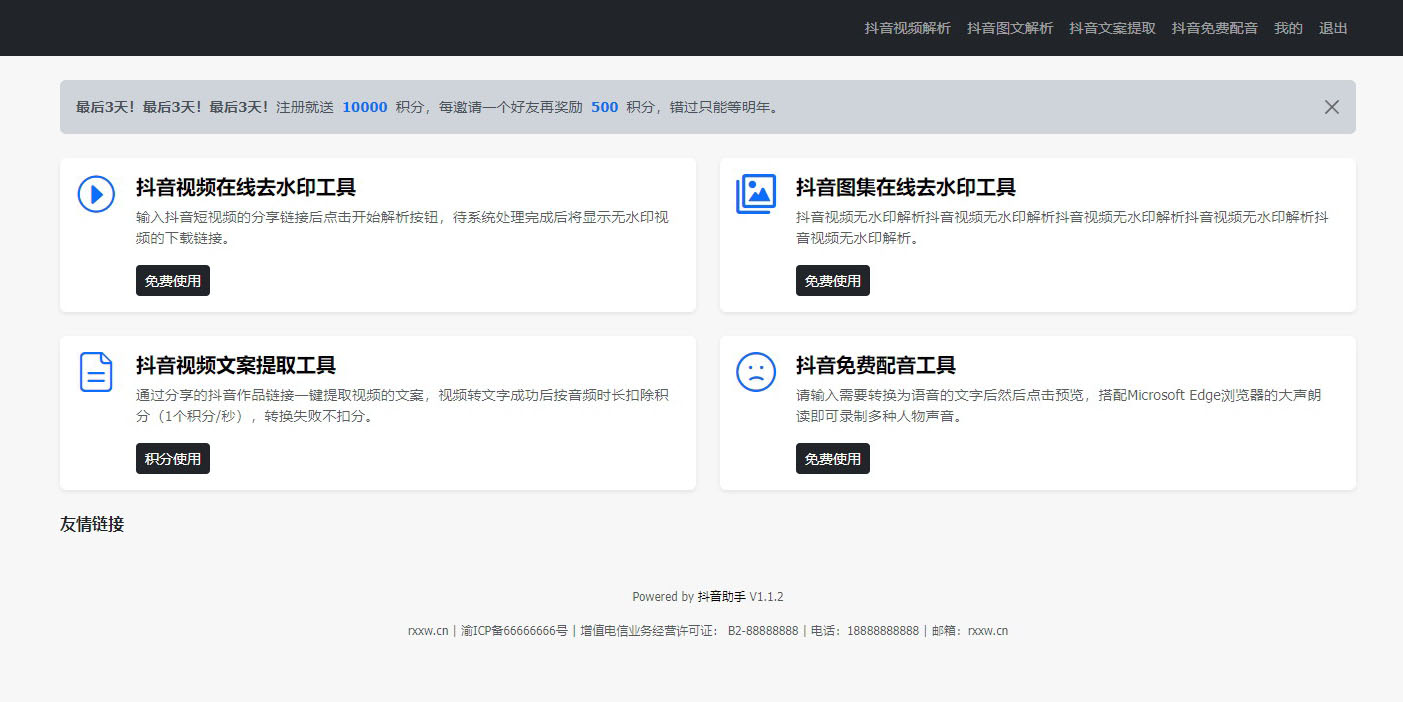
Task: Click 免费使用 on the free voiceover card
Action: coord(832,458)
